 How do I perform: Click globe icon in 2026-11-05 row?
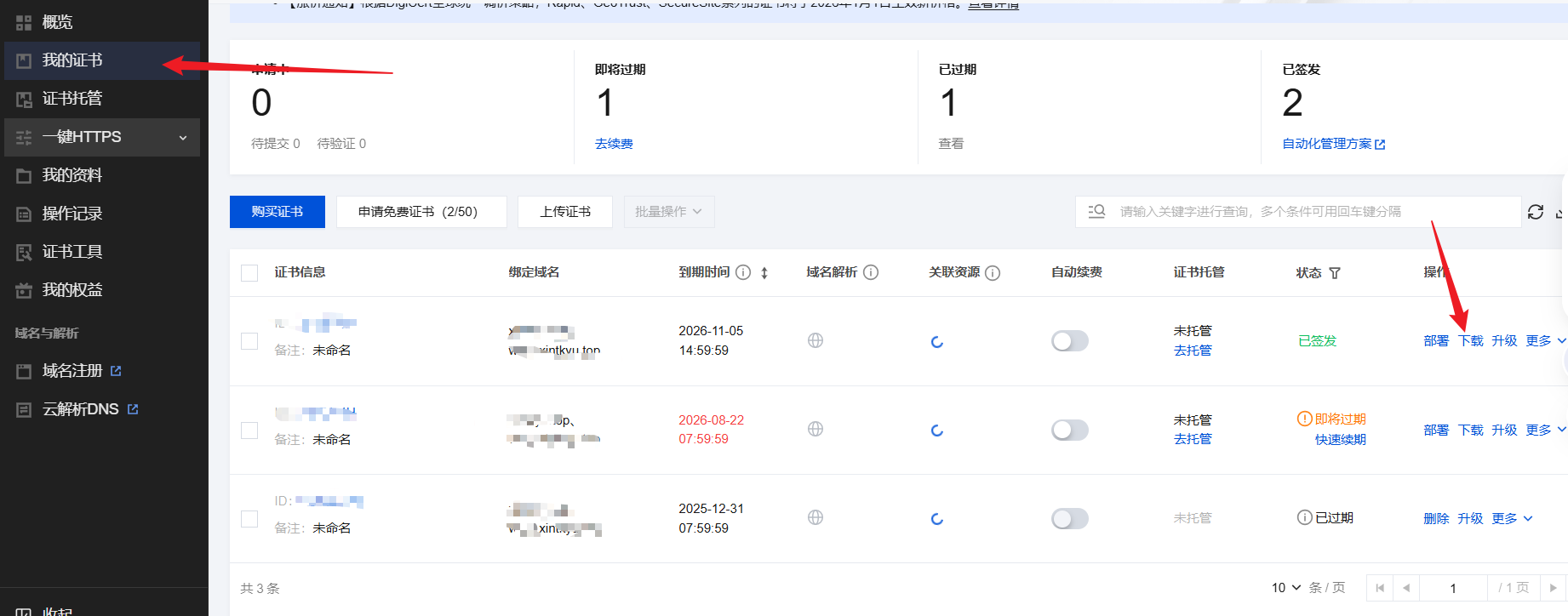[815, 340]
